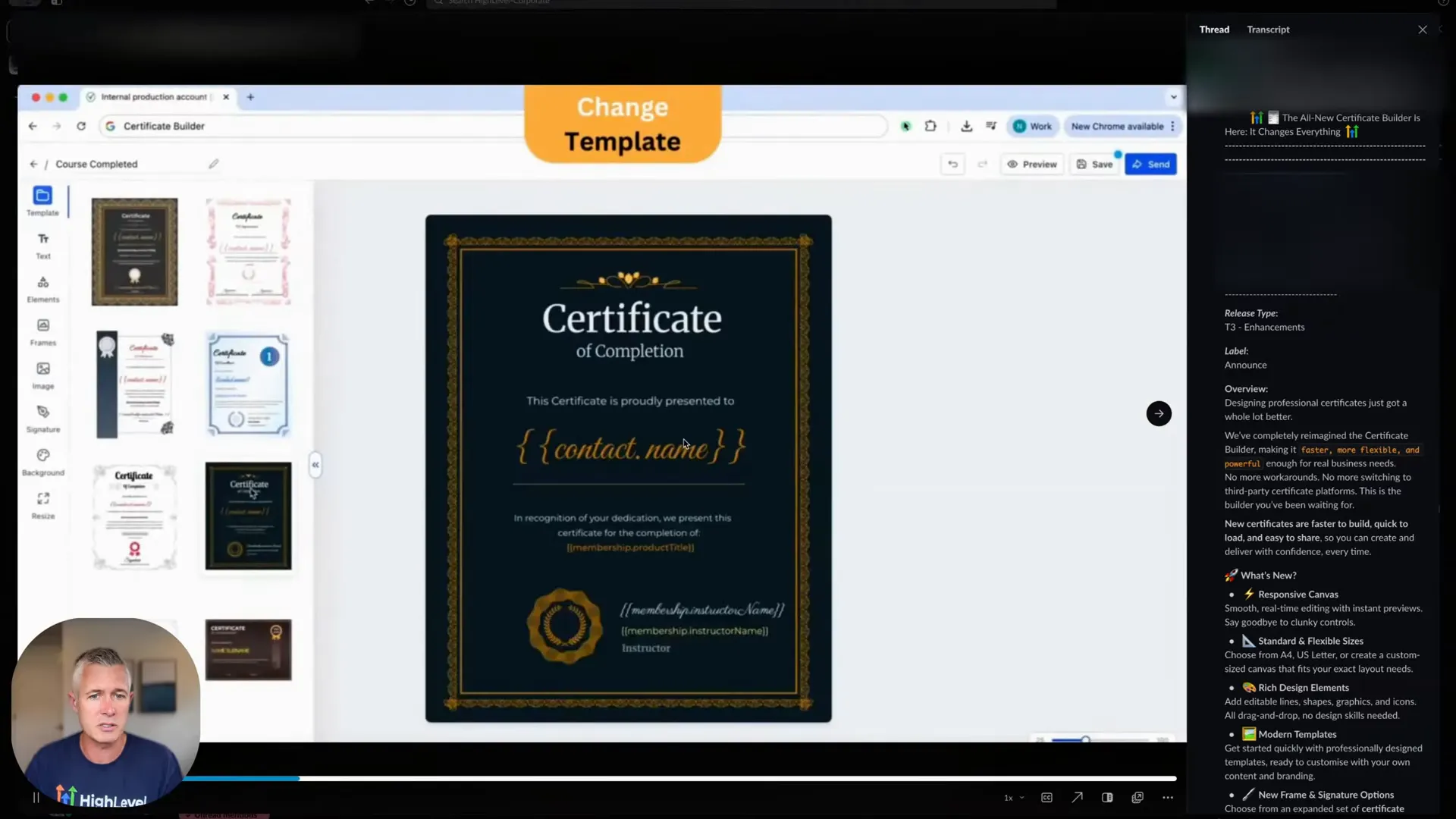Open the Background panel
The image size is (1456, 819).
click(43, 462)
